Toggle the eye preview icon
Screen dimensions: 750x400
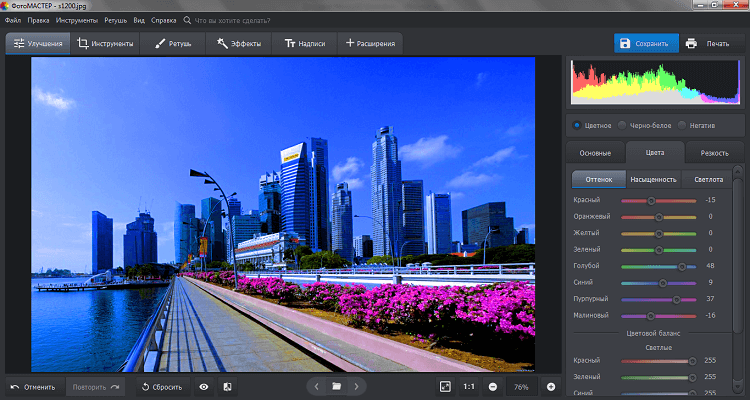pyautogui.click(x=204, y=386)
